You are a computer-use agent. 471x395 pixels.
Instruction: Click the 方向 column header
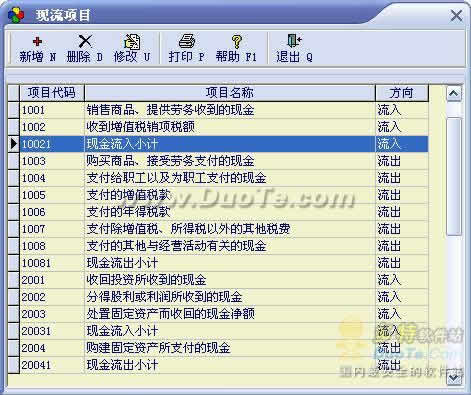coord(402,93)
